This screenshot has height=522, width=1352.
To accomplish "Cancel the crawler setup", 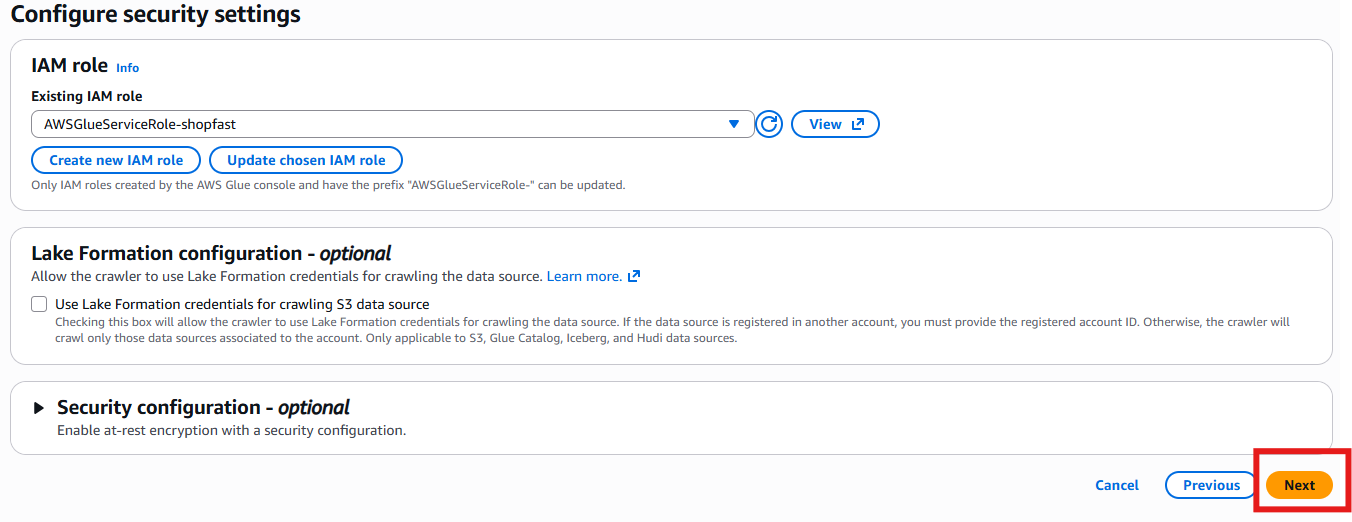I will [x=1117, y=485].
